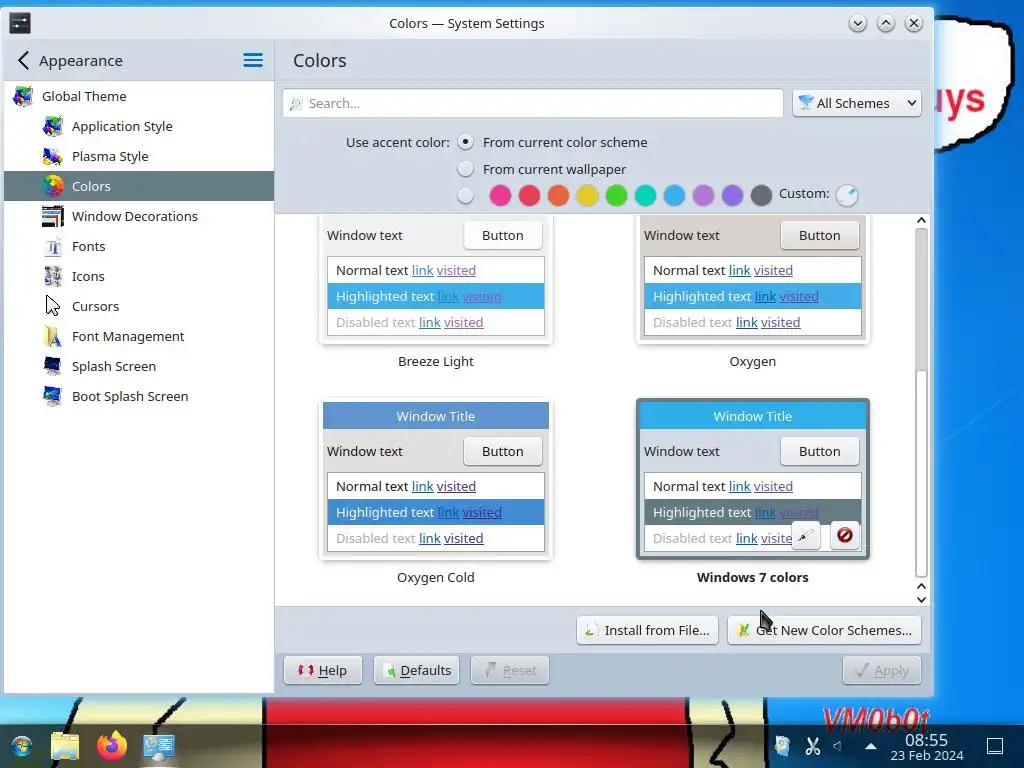Remove the Windows 7 colors scheme
The width and height of the screenshot is (1024, 768).
click(x=844, y=536)
